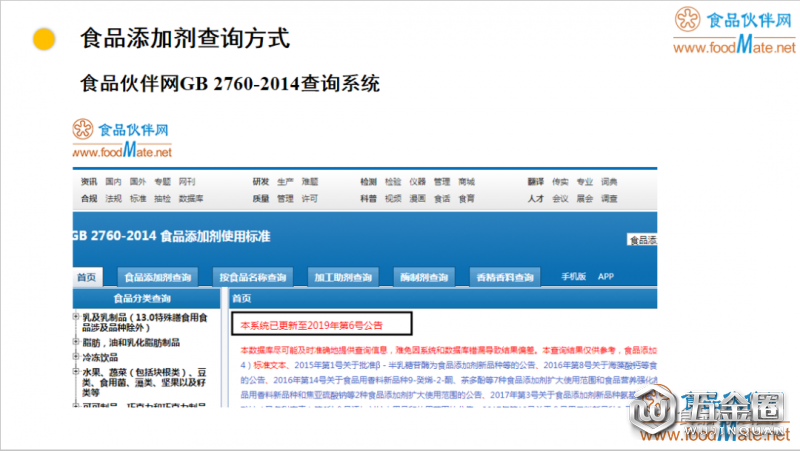Open the 香精香料查询 tab
The width and height of the screenshot is (800, 451).
click(x=505, y=277)
